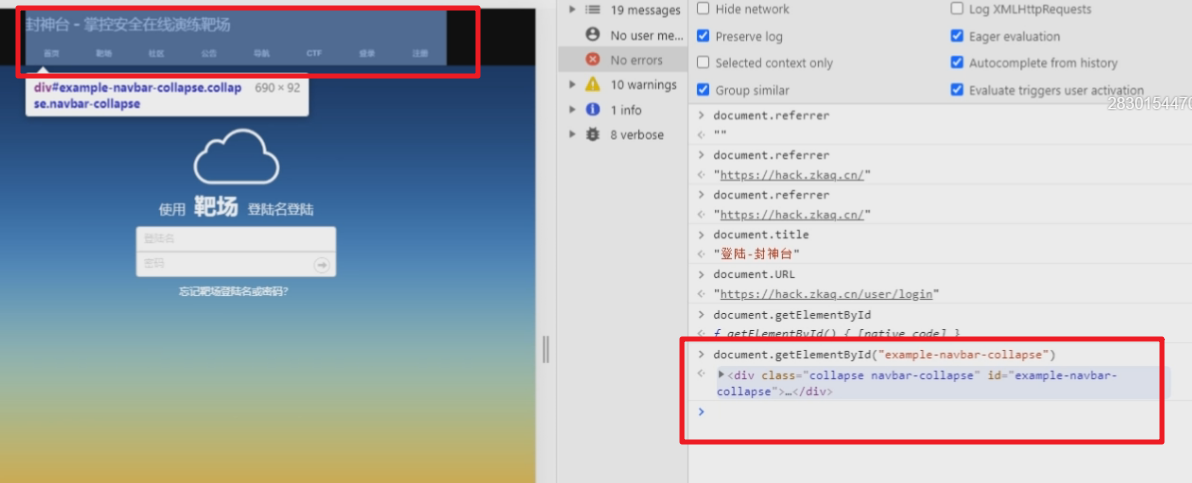Select the 8 verbose sidebar row
1192x483 pixels.
[x=623, y=135]
